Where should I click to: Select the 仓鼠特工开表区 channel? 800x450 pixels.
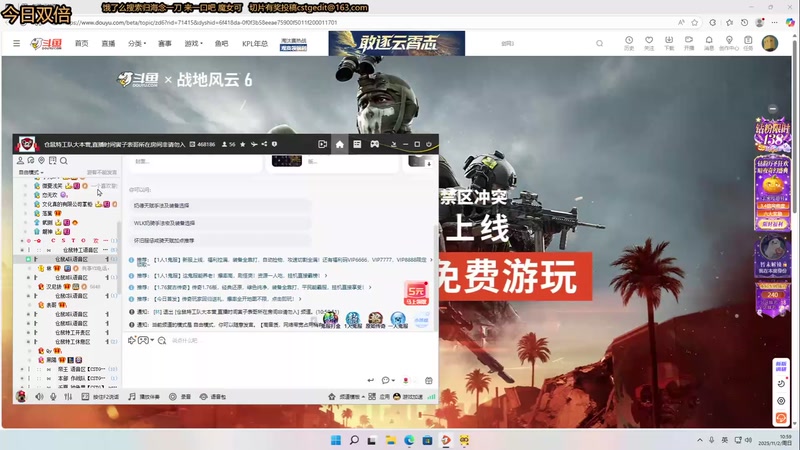coord(72,332)
